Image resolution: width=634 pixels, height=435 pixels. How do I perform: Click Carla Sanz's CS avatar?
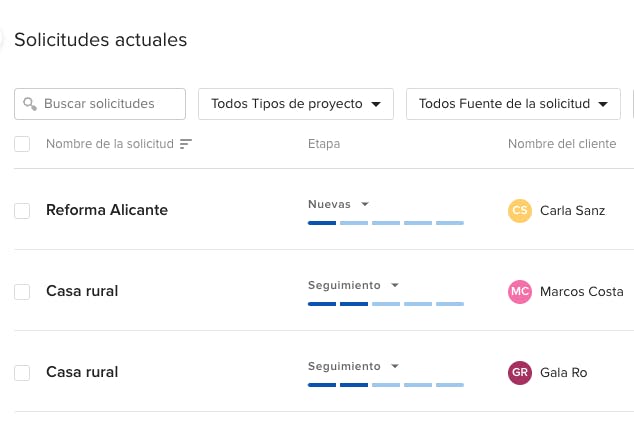pyautogui.click(x=520, y=211)
